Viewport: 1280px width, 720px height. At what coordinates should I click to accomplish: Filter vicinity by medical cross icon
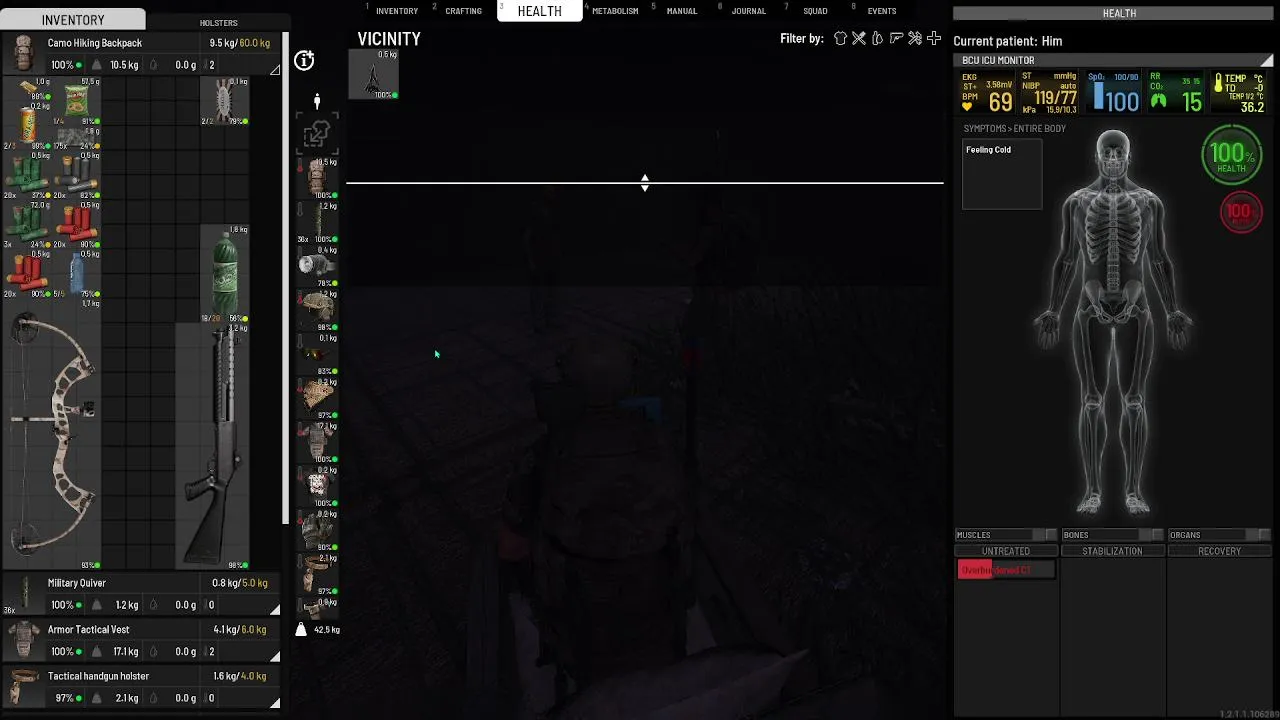point(934,38)
